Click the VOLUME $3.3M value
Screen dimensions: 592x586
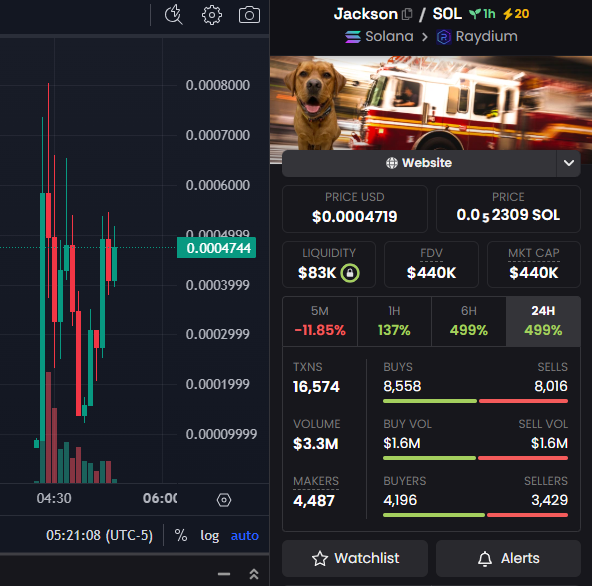pos(316,444)
